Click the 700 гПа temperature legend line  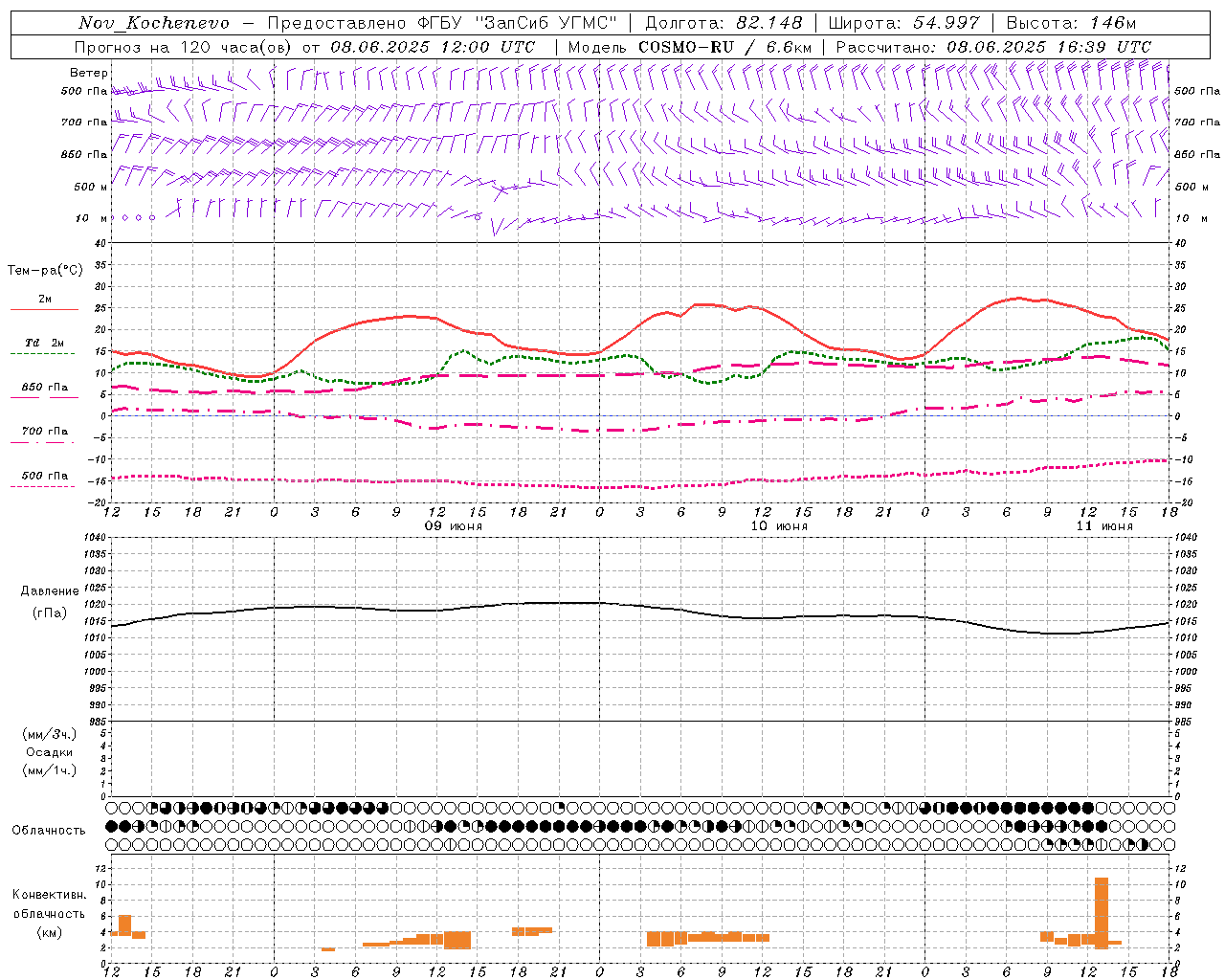click(x=43, y=442)
